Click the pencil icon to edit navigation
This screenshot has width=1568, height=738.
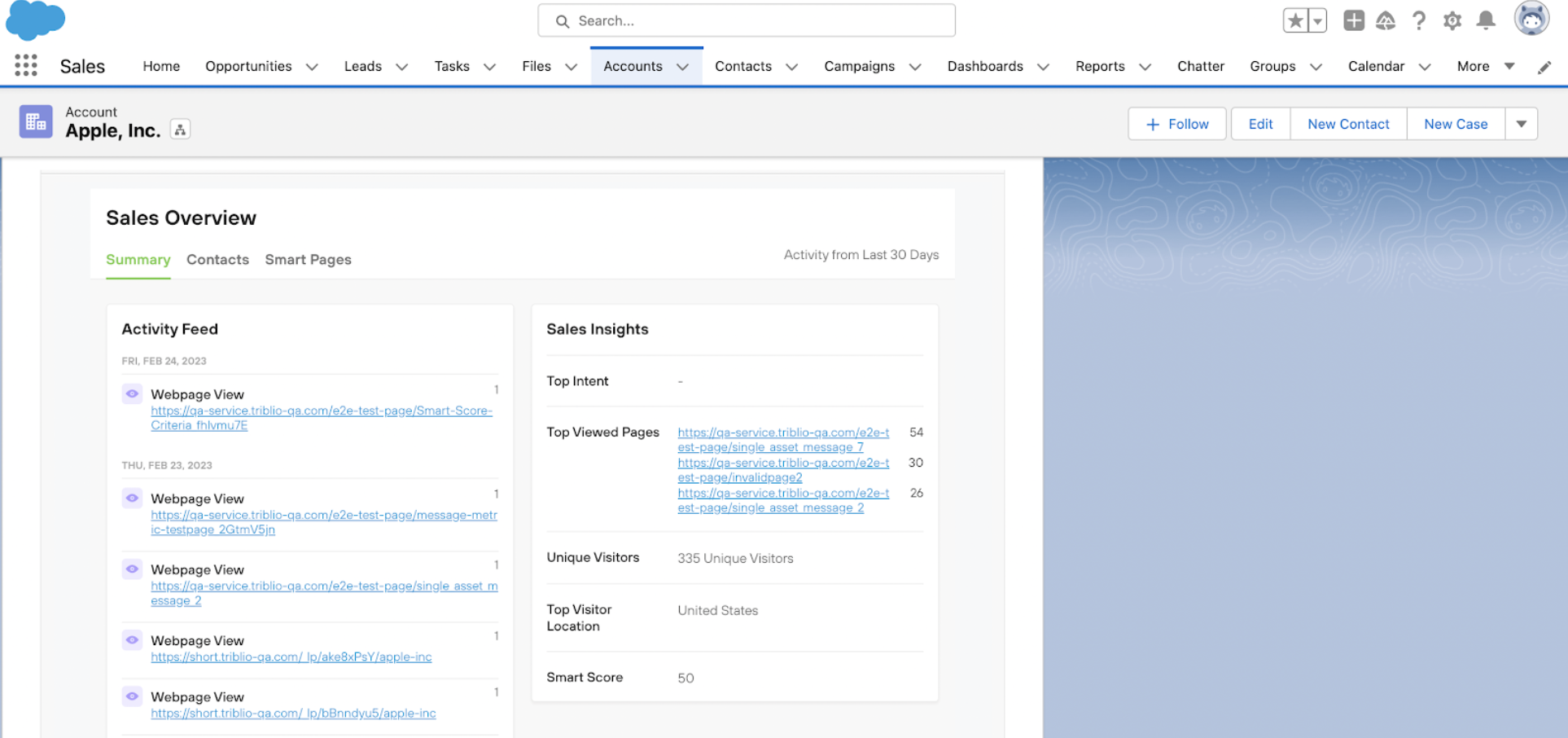(1544, 68)
